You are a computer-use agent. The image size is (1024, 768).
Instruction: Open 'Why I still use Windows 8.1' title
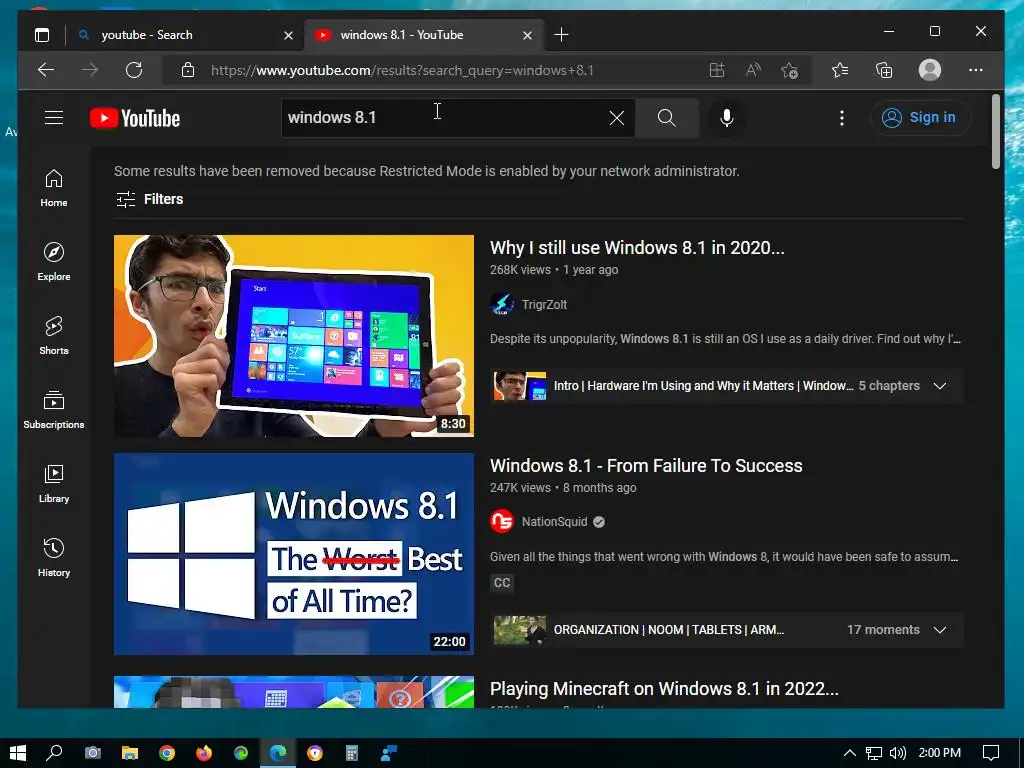pos(637,248)
